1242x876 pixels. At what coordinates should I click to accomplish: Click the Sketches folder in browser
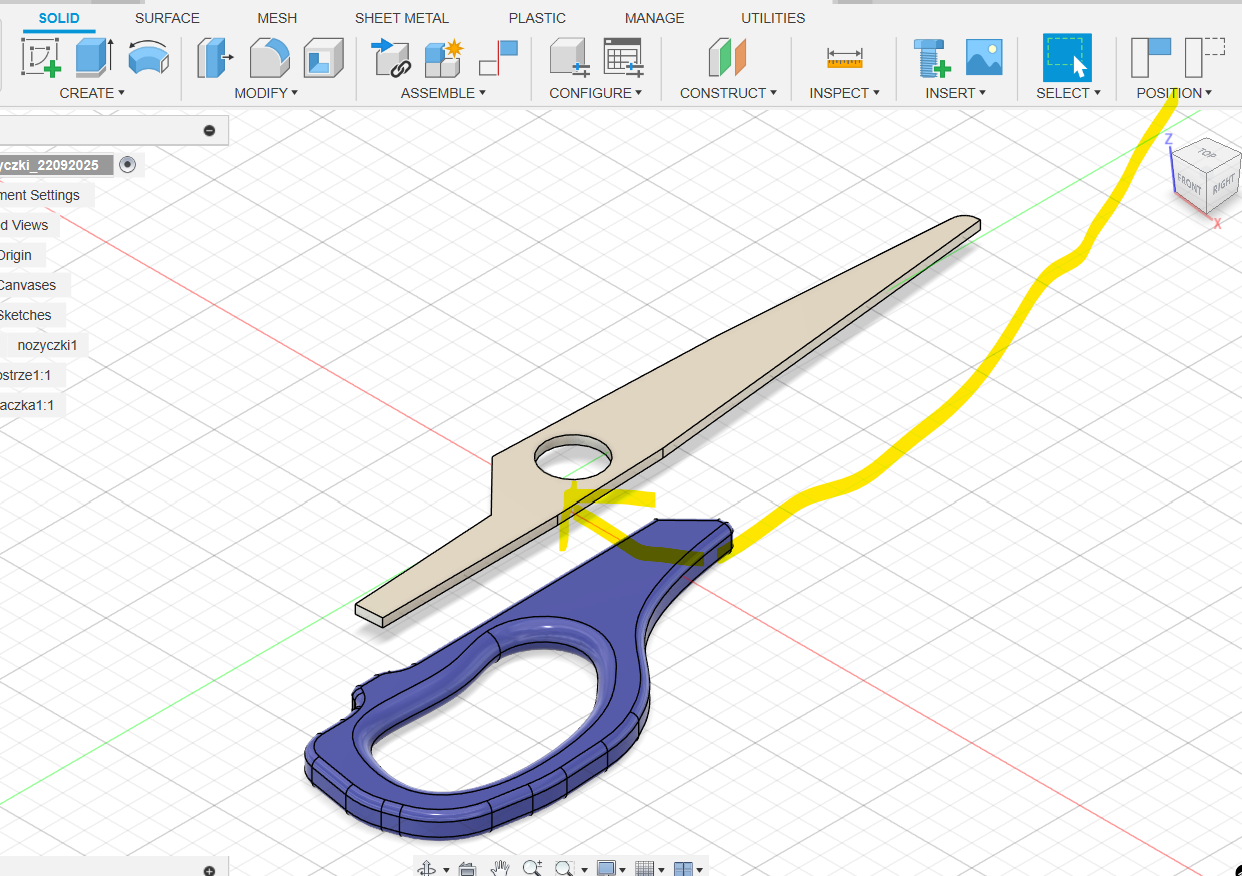(26, 315)
